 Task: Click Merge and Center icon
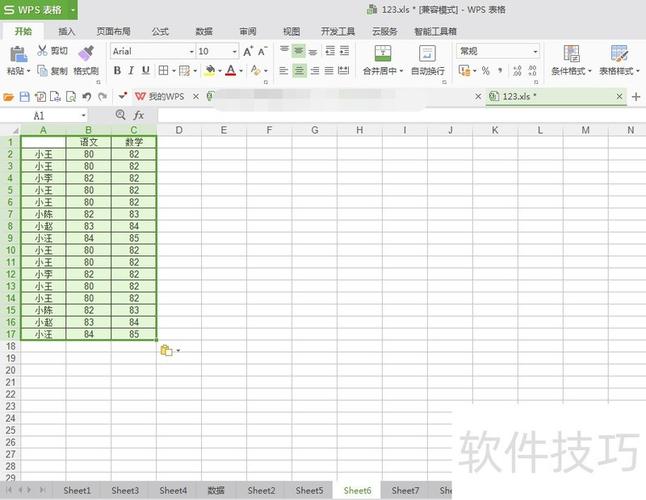[x=383, y=53]
